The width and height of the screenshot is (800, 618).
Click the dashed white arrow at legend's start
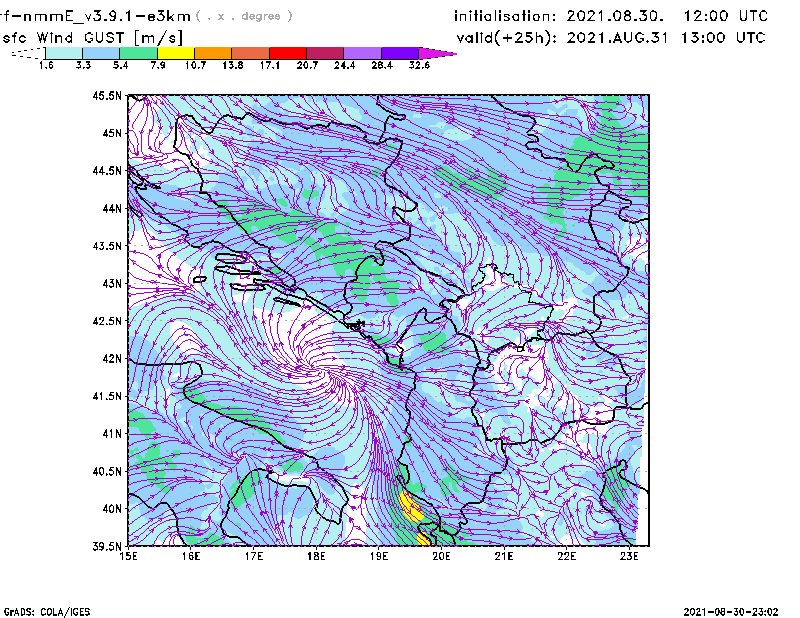[28, 53]
